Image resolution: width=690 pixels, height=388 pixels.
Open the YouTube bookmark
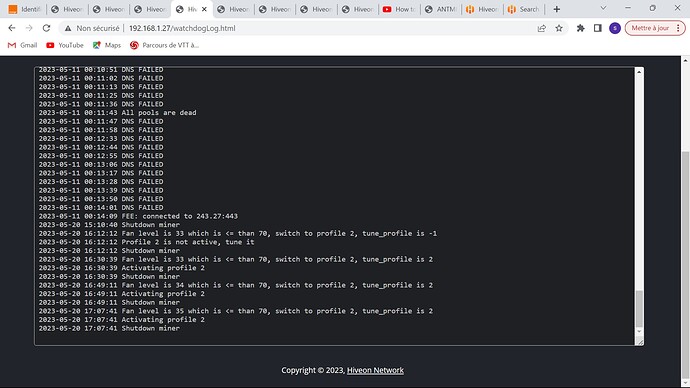[65, 45]
